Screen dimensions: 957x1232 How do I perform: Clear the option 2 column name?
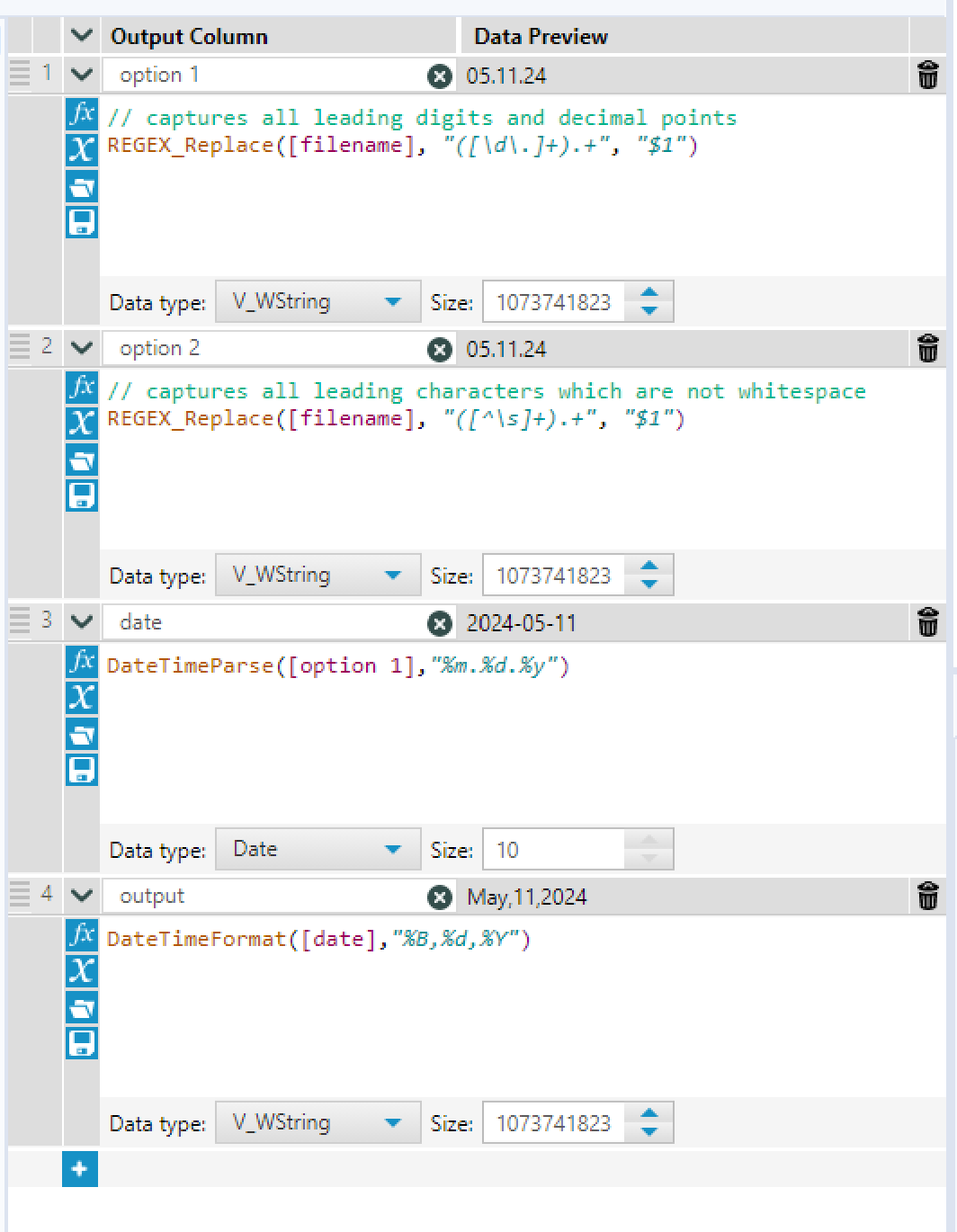[x=439, y=349]
